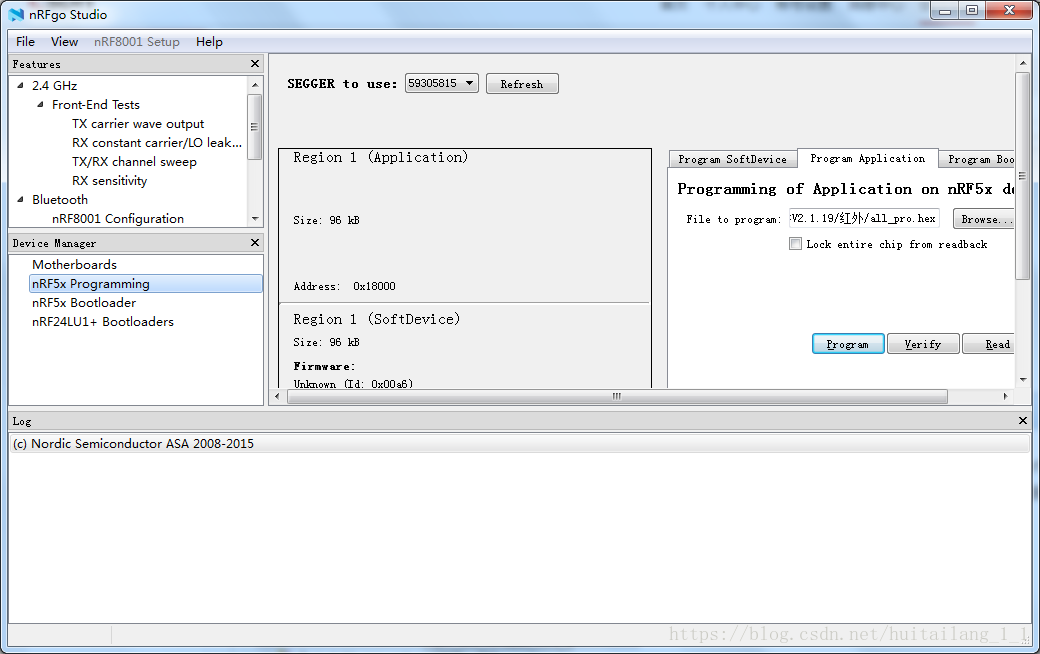Click the Browse button for hex file
This screenshot has height=654, width=1040.
984,219
